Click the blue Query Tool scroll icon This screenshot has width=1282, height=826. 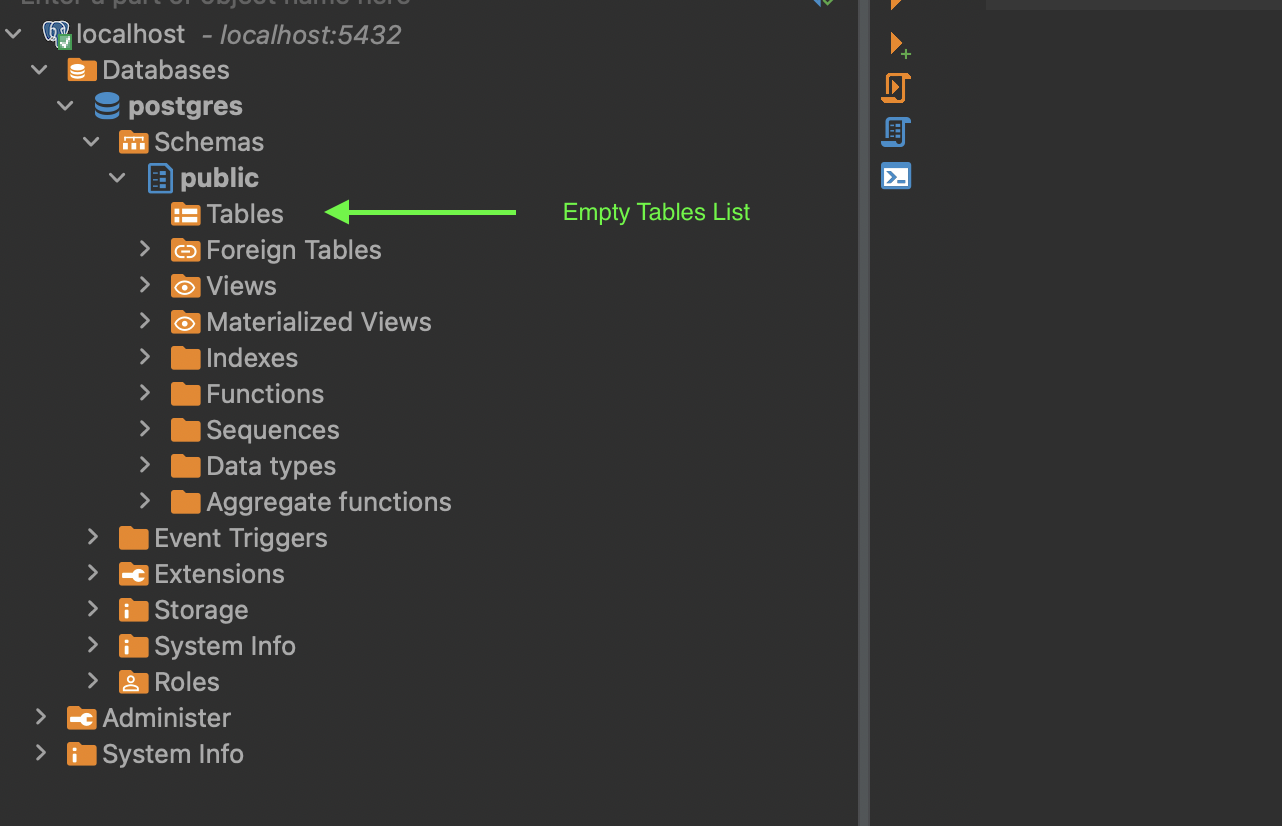click(896, 131)
